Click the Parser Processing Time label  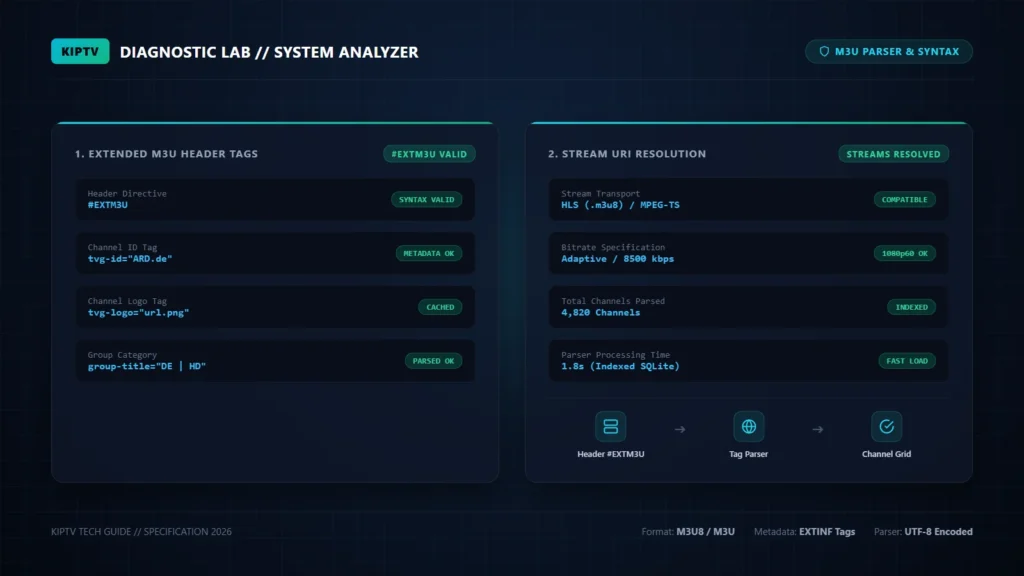615,355
